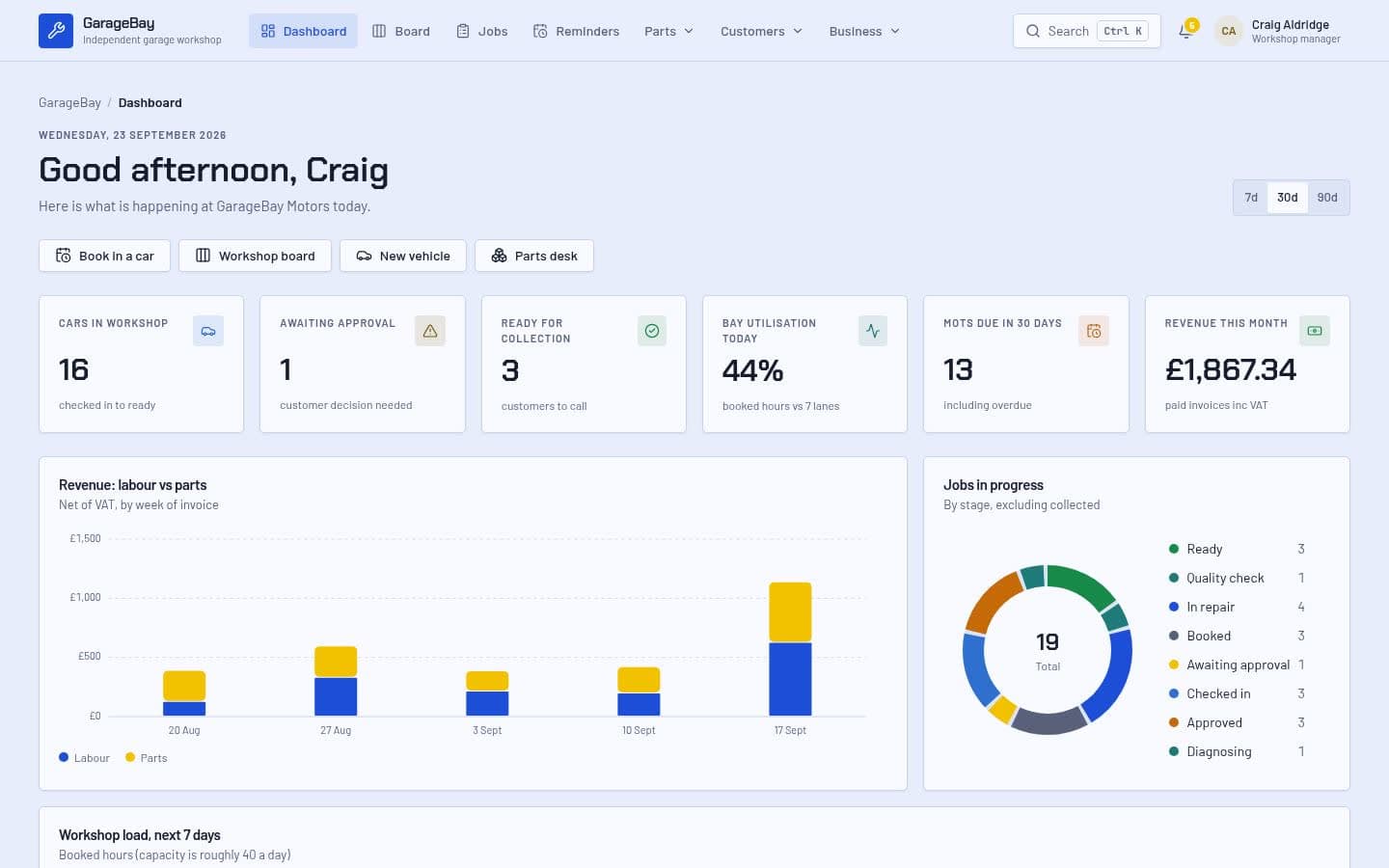Expand the Customers navigation dropdown
1389x868 pixels.
tap(761, 31)
